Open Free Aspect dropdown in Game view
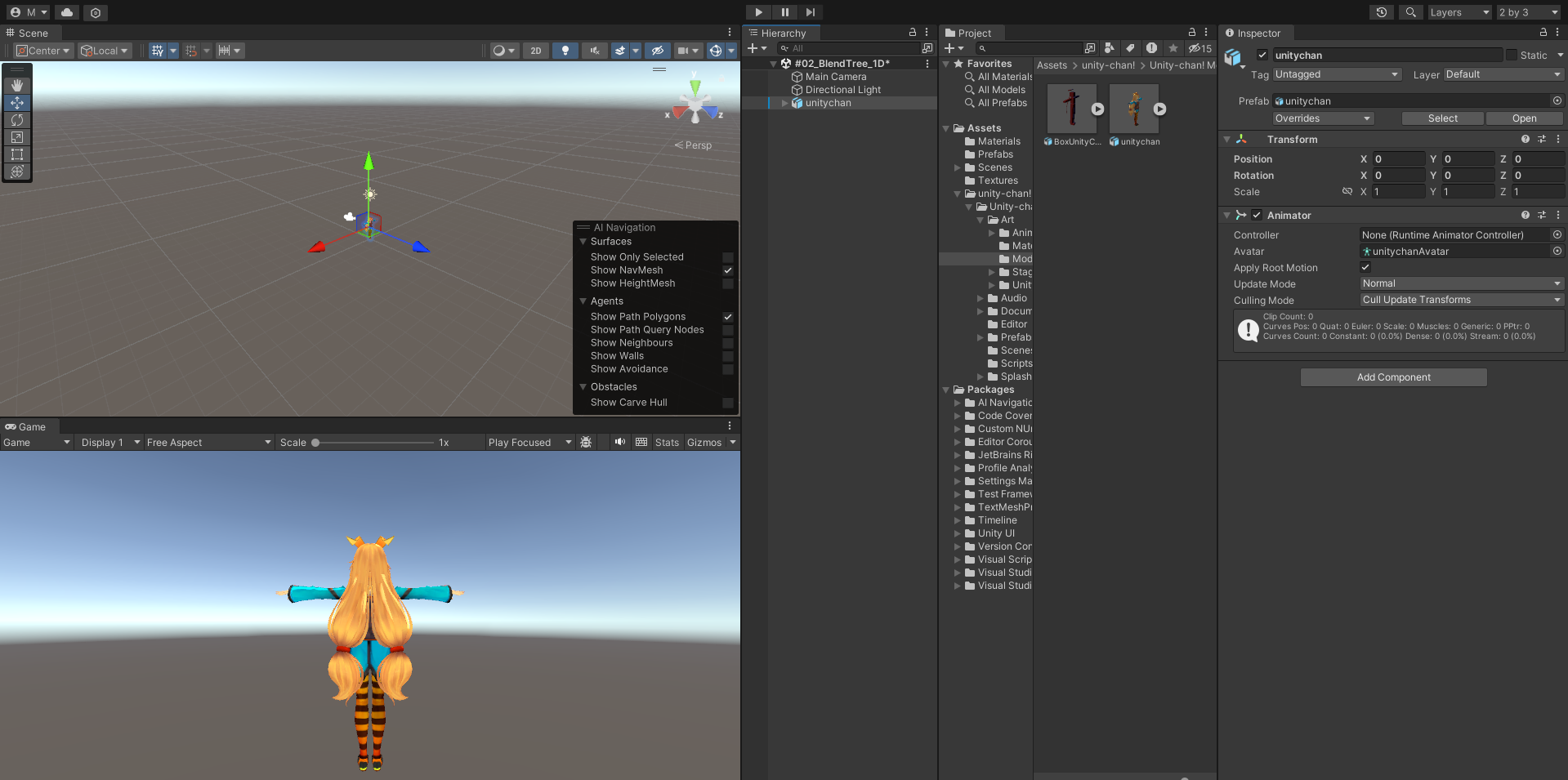This screenshot has width=1568, height=780. 209,442
